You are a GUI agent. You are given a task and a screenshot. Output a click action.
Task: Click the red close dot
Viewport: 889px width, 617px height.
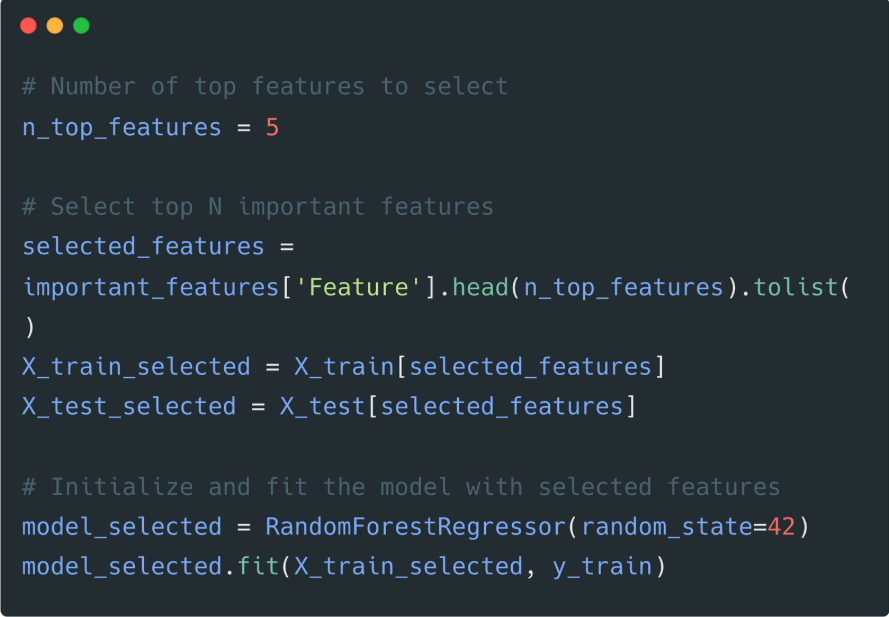(x=28, y=26)
